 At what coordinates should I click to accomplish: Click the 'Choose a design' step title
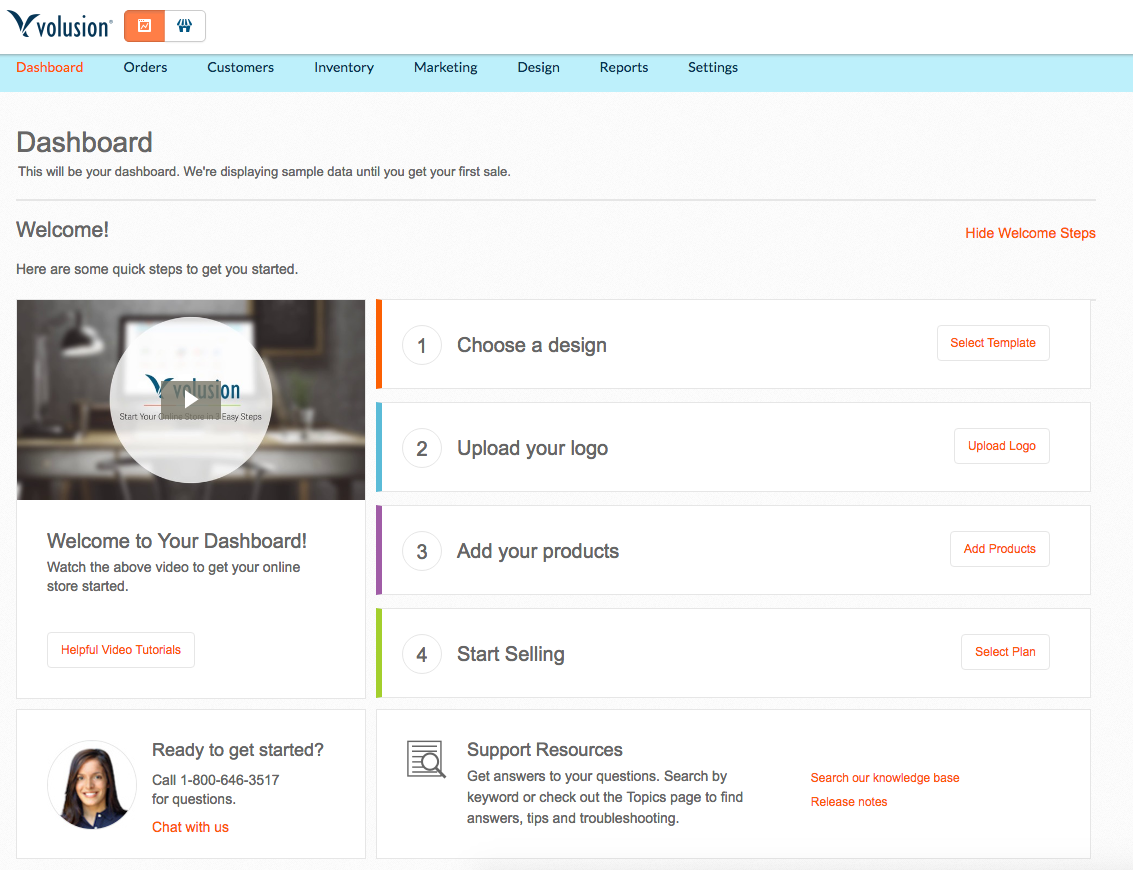click(532, 345)
